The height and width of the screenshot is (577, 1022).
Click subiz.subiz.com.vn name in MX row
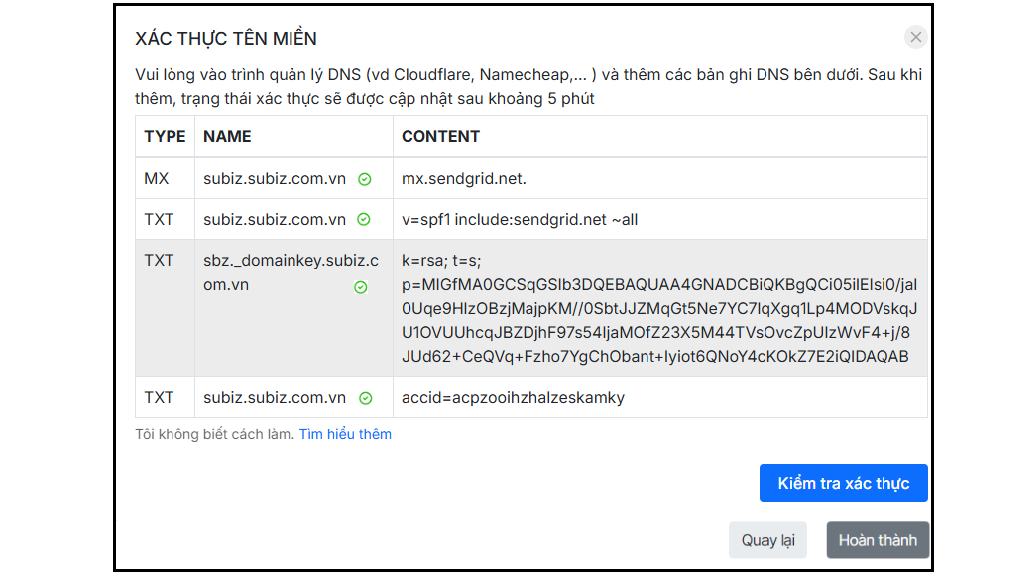[x=274, y=179]
